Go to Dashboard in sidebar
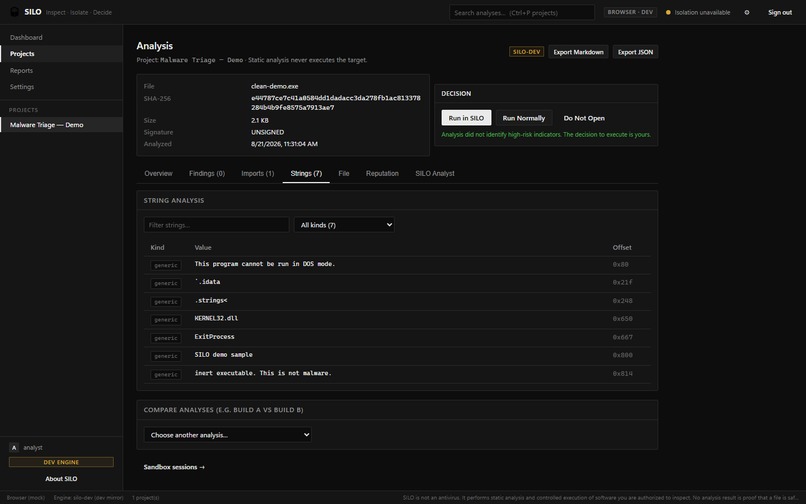The image size is (806, 504). coord(61,38)
